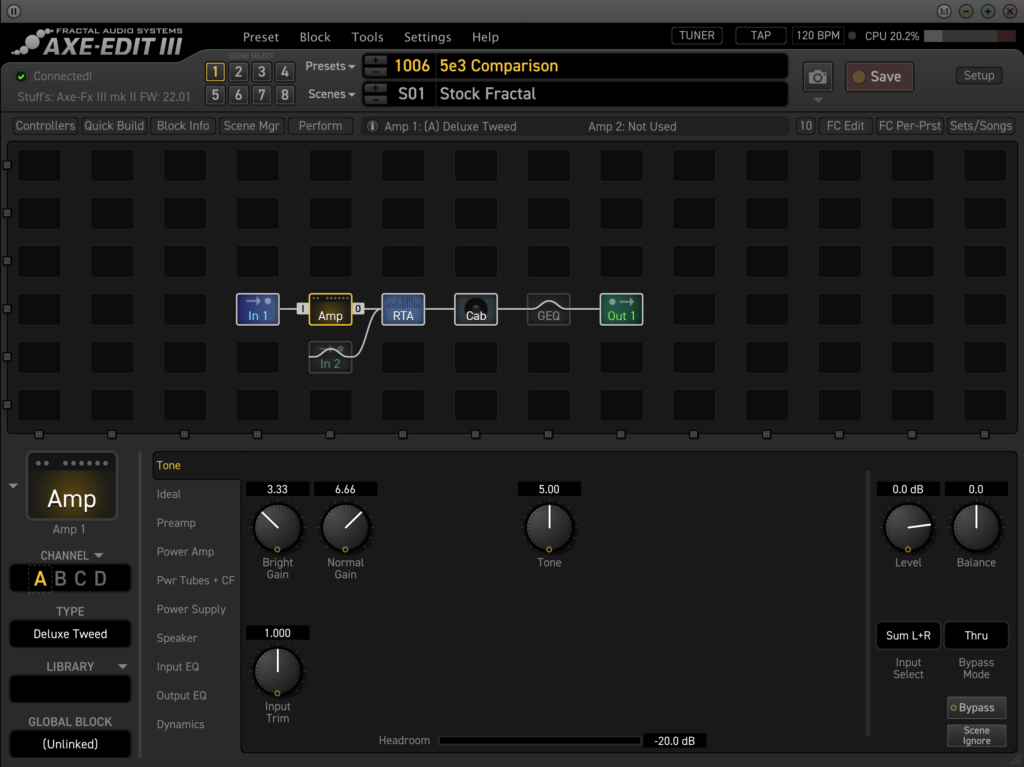Open the Bypass Mode Thru dropdown

coord(976,636)
